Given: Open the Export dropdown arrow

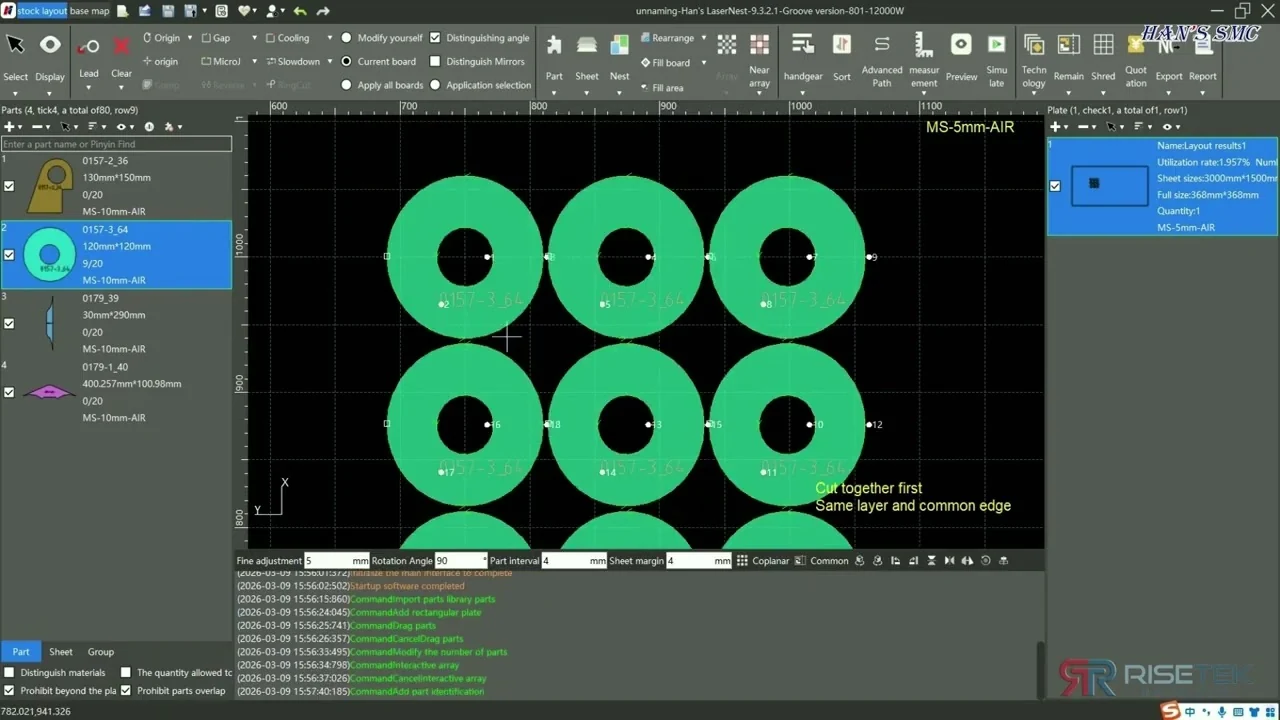Looking at the screenshot, I should click(x=1169, y=93).
